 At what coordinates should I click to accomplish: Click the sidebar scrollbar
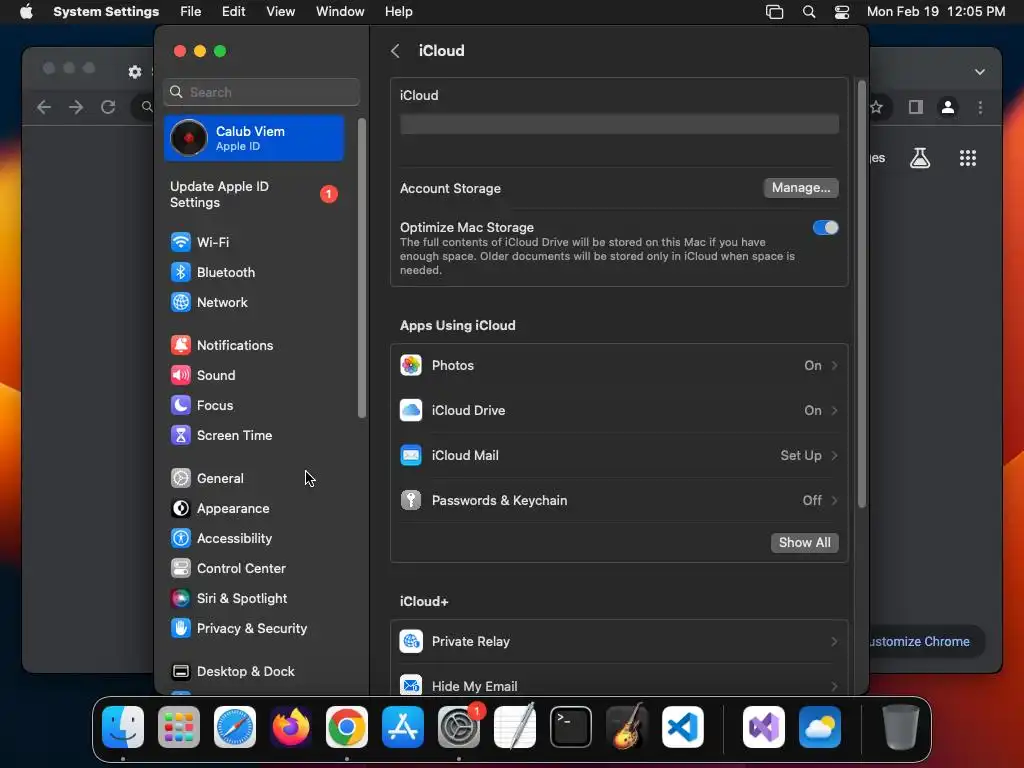(361, 268)
